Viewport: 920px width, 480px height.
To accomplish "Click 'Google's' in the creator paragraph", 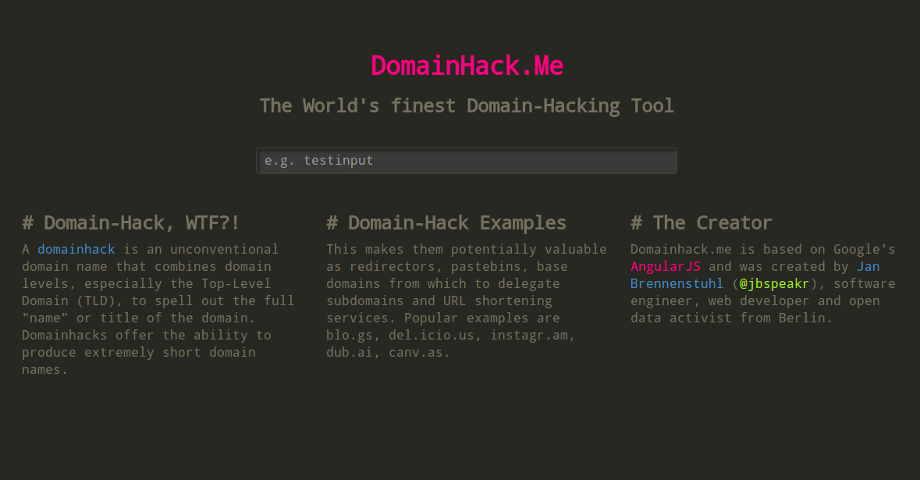I will pos(862,249).
